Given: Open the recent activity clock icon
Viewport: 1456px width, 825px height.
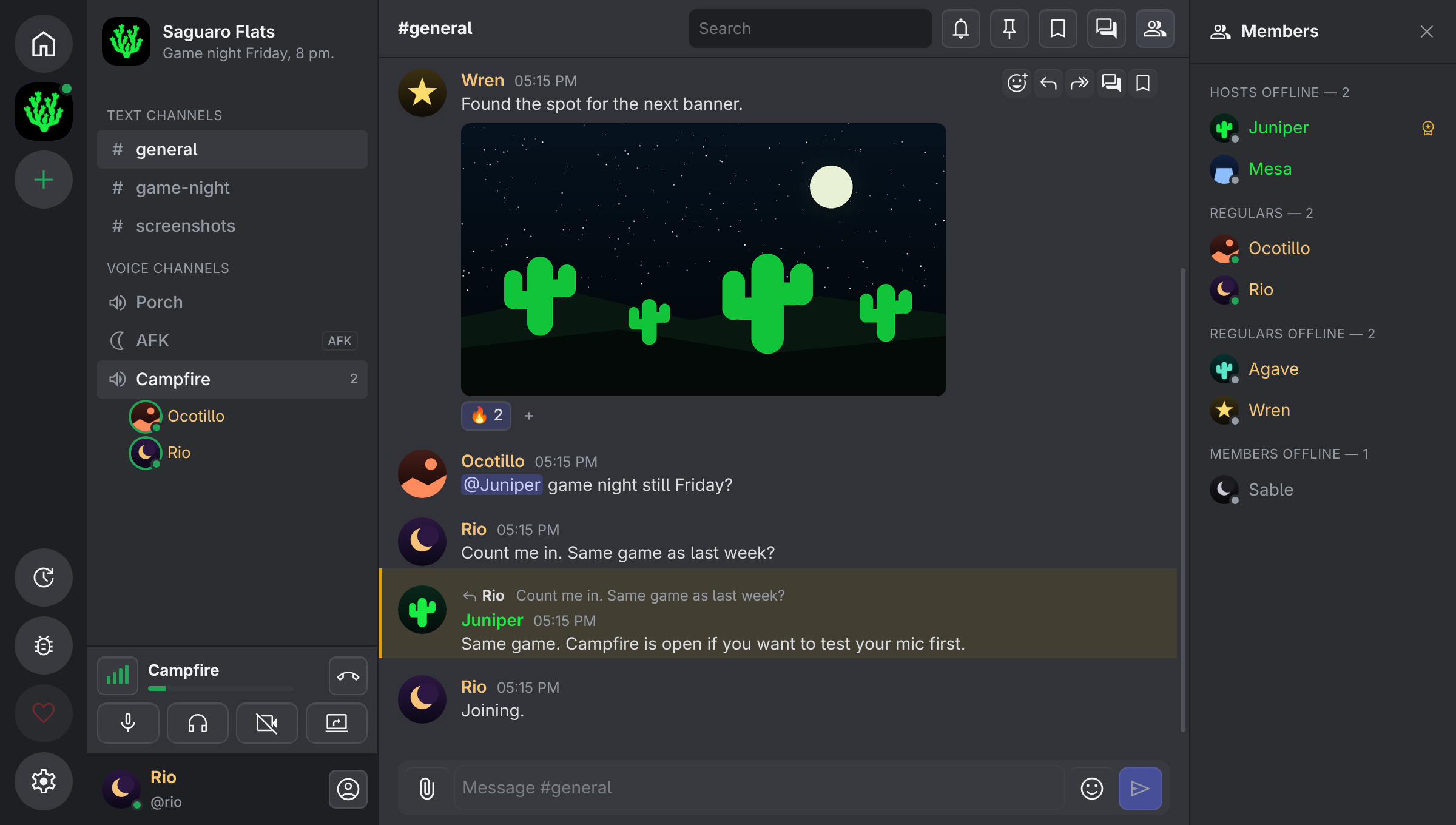Looking at the screenshot, I should point(44,577).
